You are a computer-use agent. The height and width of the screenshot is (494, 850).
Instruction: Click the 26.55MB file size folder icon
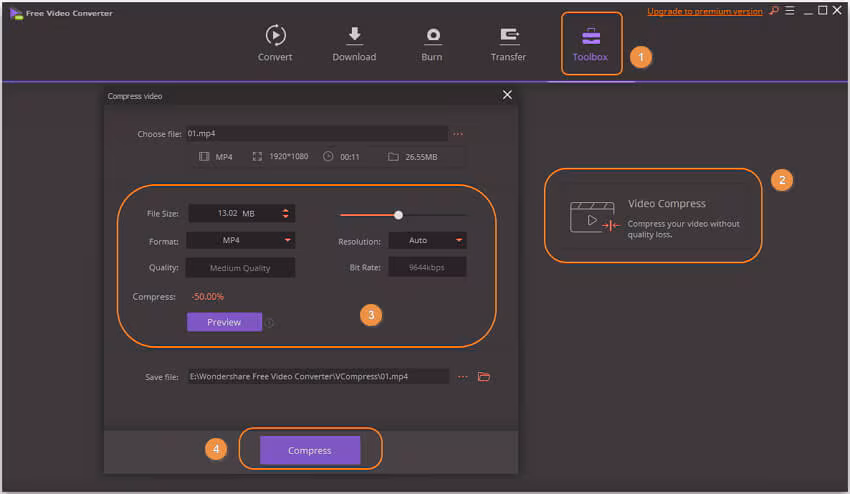[393, 157]
